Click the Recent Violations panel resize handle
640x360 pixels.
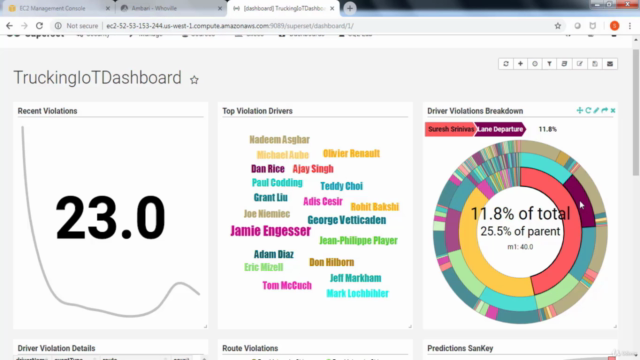coord(205,326)
